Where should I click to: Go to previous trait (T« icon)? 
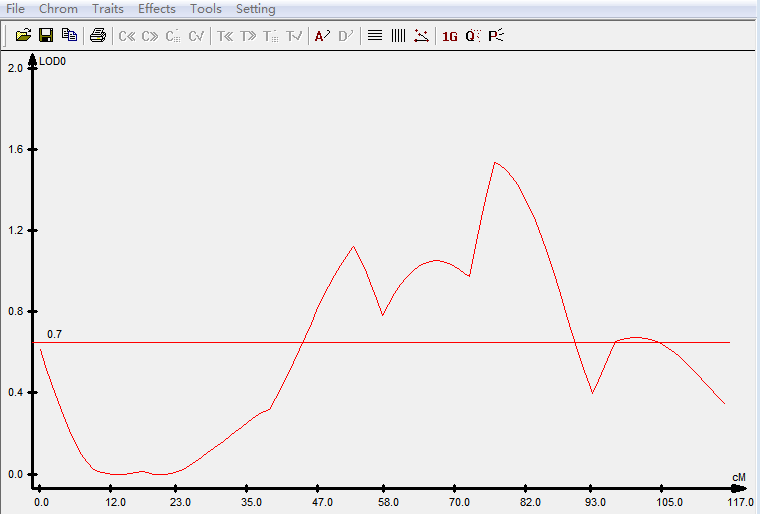(225, 36)
